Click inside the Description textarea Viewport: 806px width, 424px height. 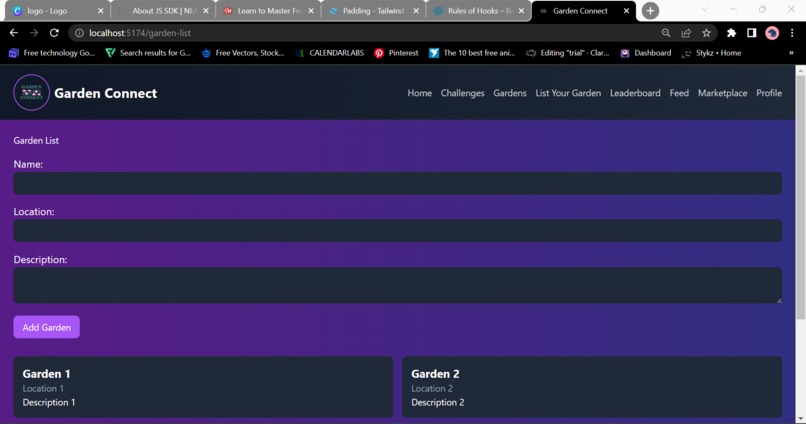pos(397,285)
